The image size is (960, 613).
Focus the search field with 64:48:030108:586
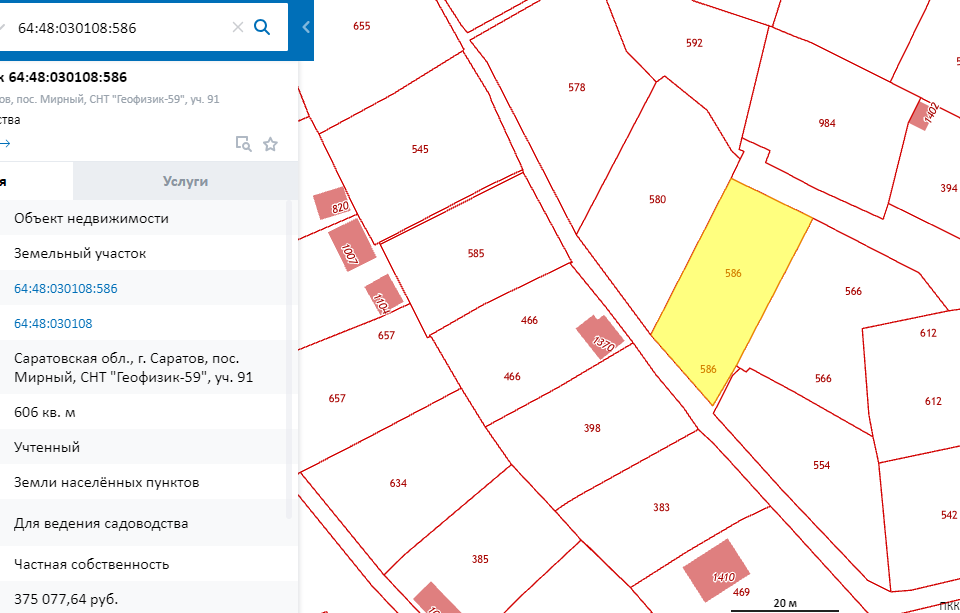(120, 27)
